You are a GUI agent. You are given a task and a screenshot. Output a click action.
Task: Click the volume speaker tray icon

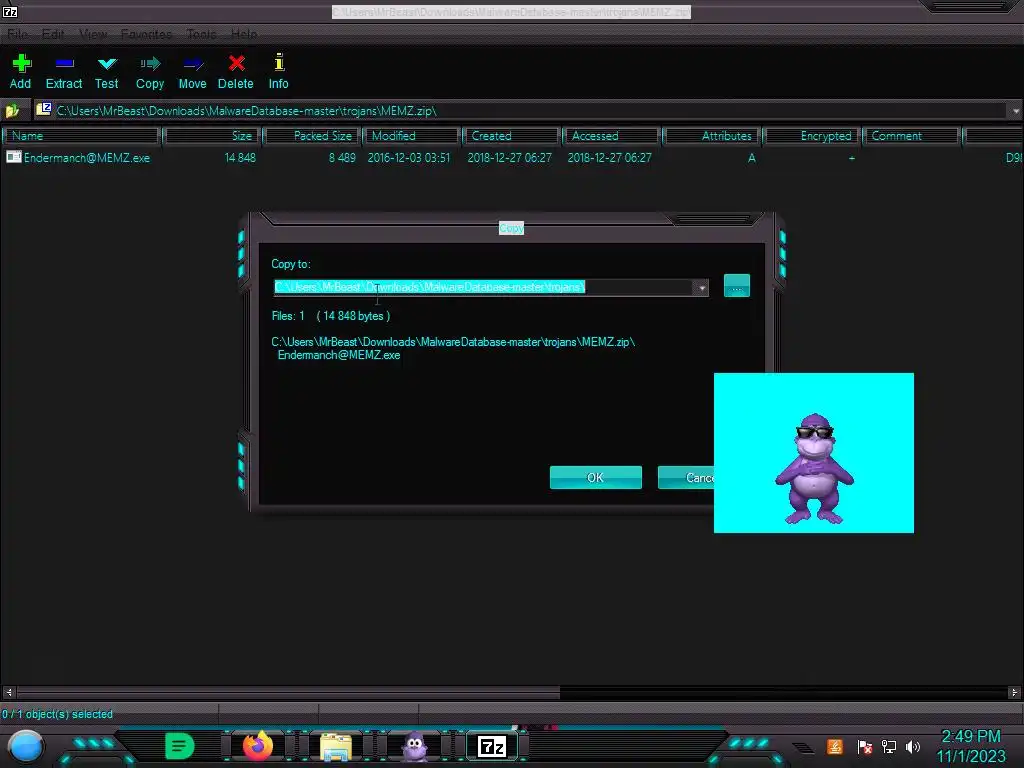(x=913, y=746)
